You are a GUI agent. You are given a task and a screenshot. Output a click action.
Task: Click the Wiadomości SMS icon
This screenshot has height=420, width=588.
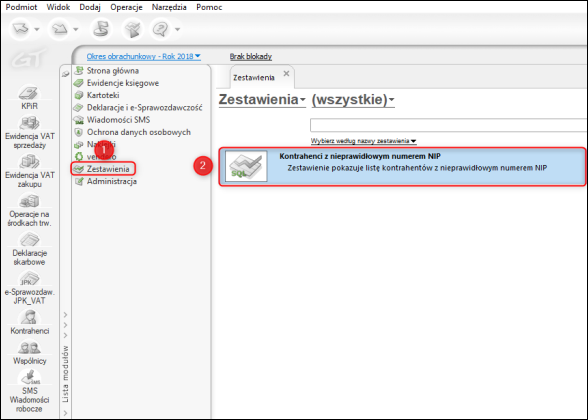[79, 120]
